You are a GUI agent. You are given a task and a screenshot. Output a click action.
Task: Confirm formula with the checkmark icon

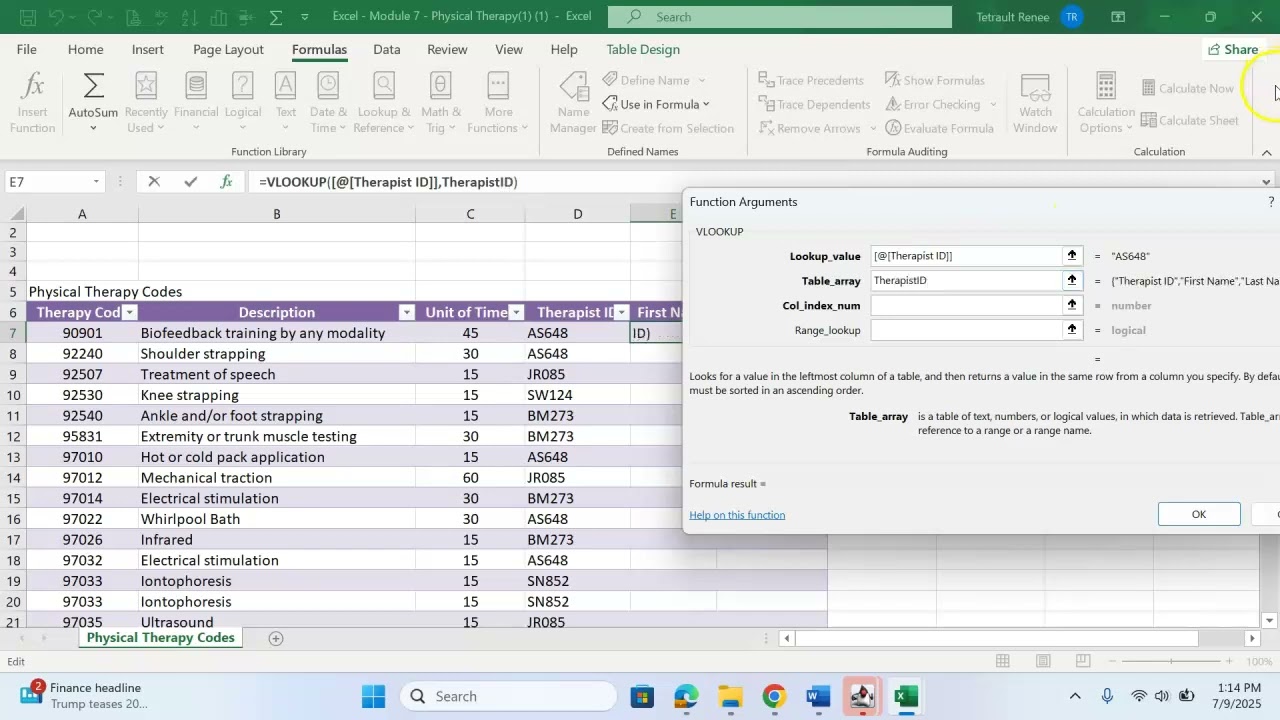pos(190,182)
